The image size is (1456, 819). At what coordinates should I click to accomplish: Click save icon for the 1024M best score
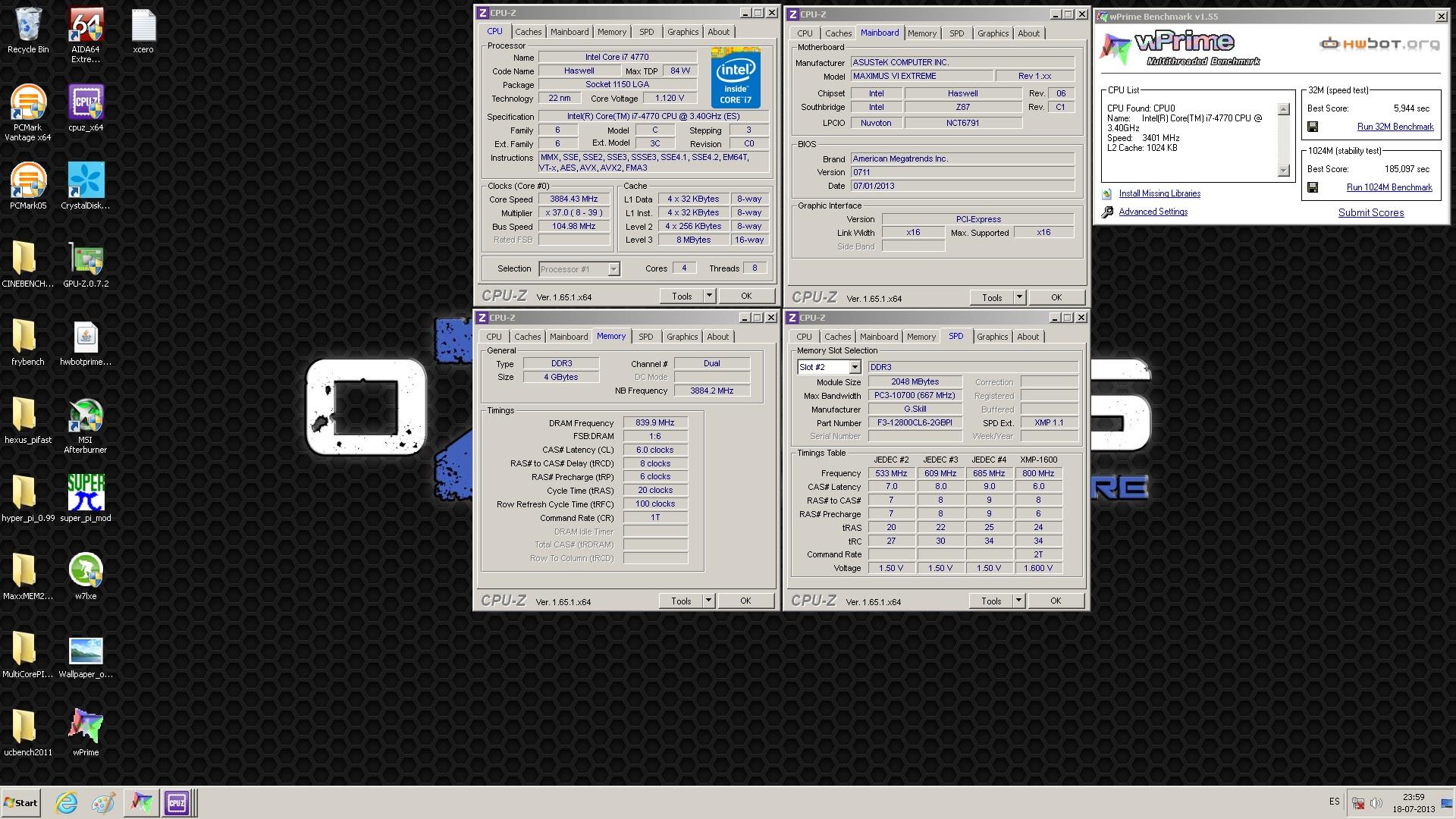(1313, 187)
